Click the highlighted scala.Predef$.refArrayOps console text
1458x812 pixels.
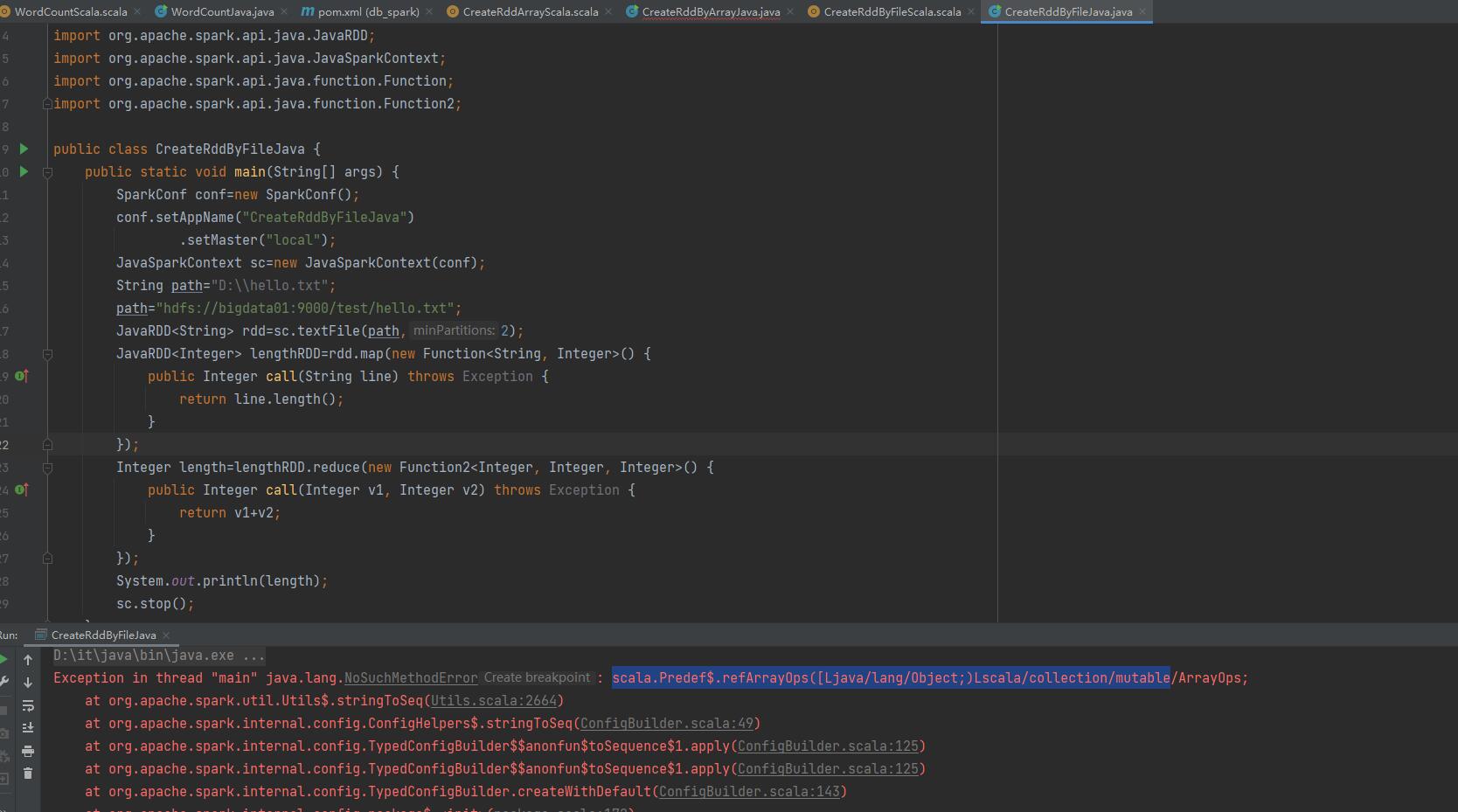tap(891, 678)
